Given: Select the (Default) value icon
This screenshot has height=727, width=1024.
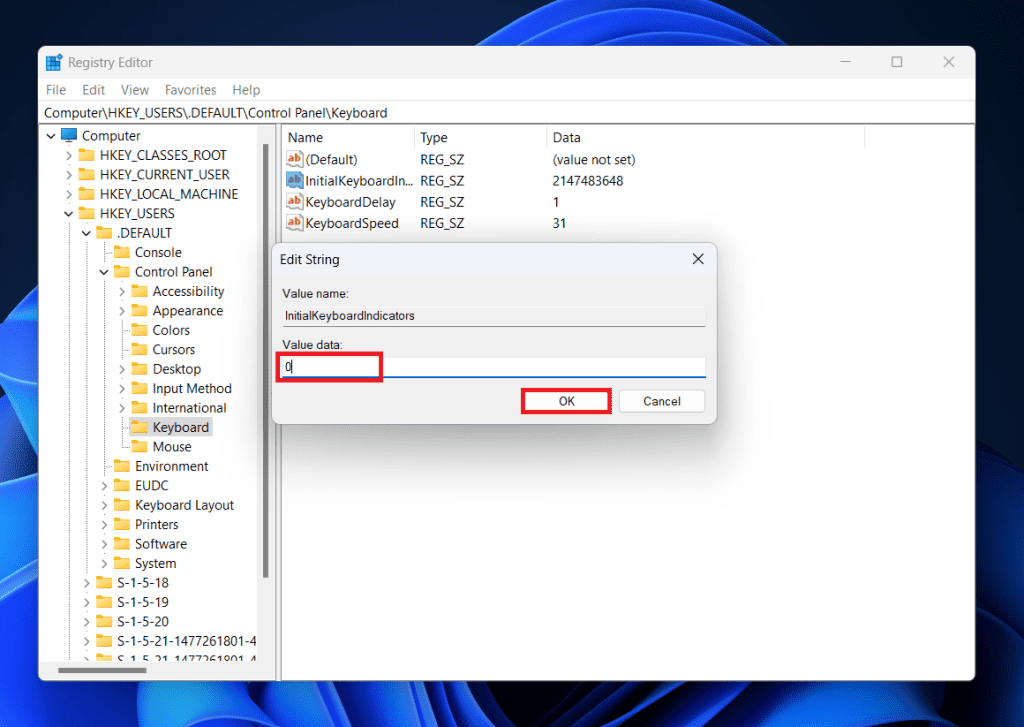Looking at the screenshot, I should 295,159.
